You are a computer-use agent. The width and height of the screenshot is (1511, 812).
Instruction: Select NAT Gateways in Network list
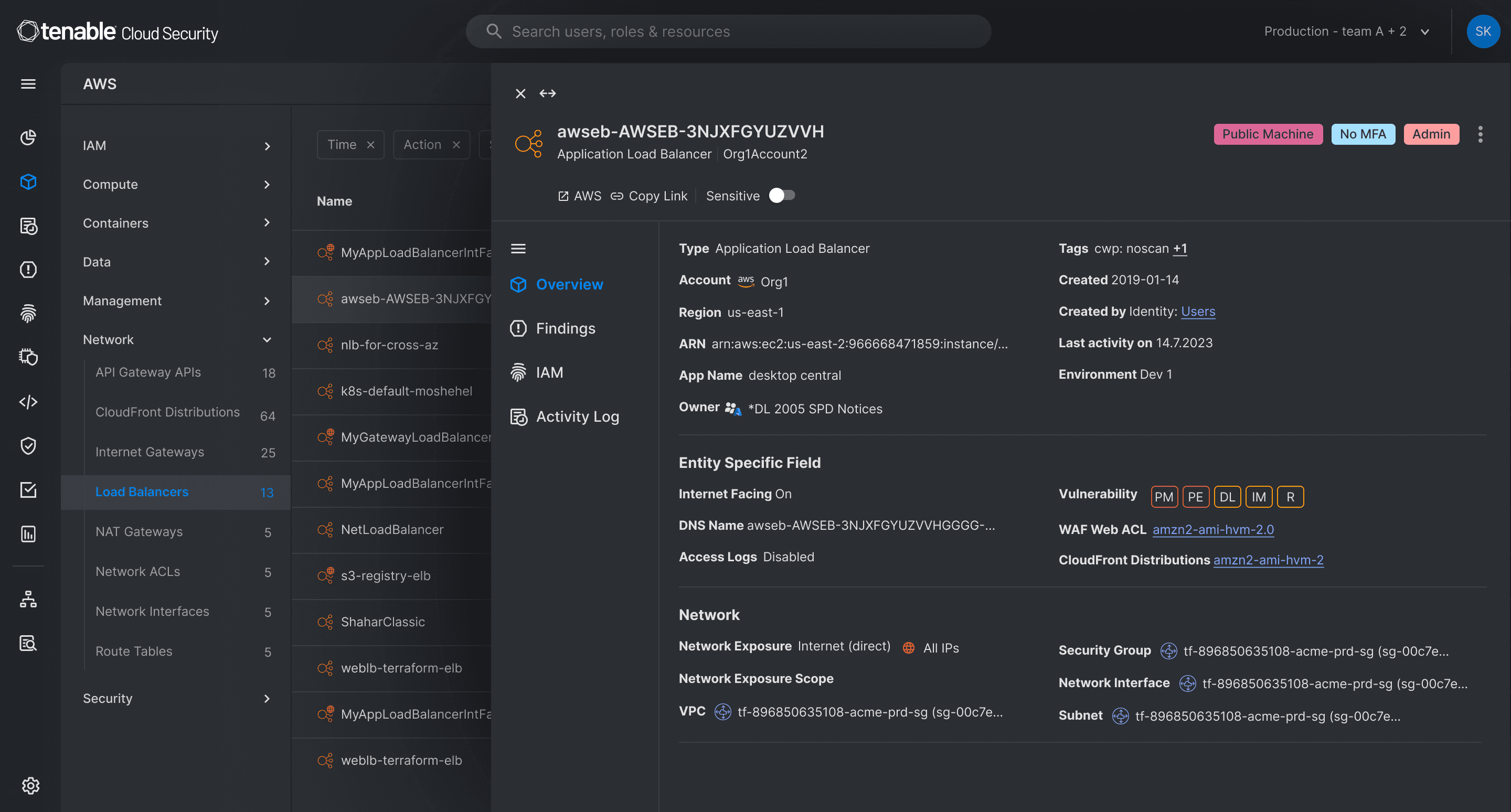click(185, 532)
